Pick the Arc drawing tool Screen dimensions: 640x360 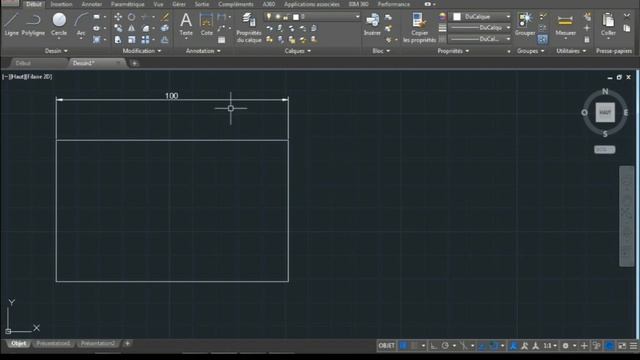tap(81, 24)
